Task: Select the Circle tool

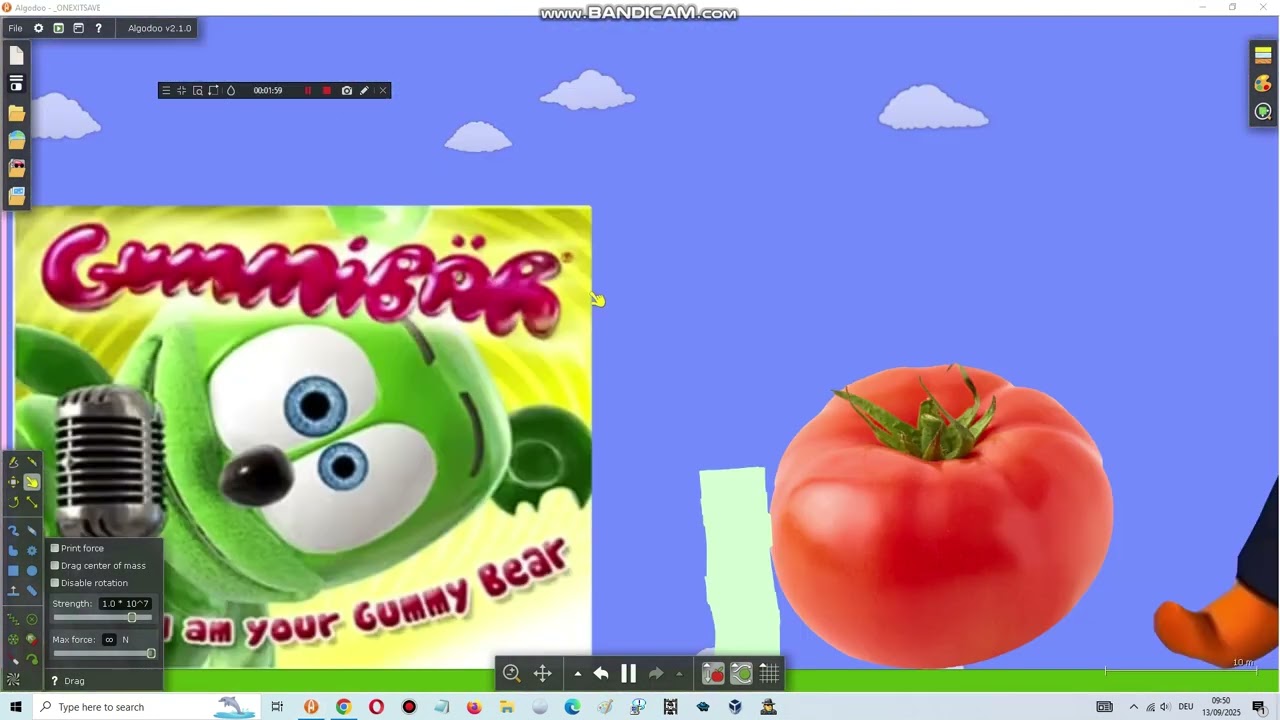Action: coord(32,570)
